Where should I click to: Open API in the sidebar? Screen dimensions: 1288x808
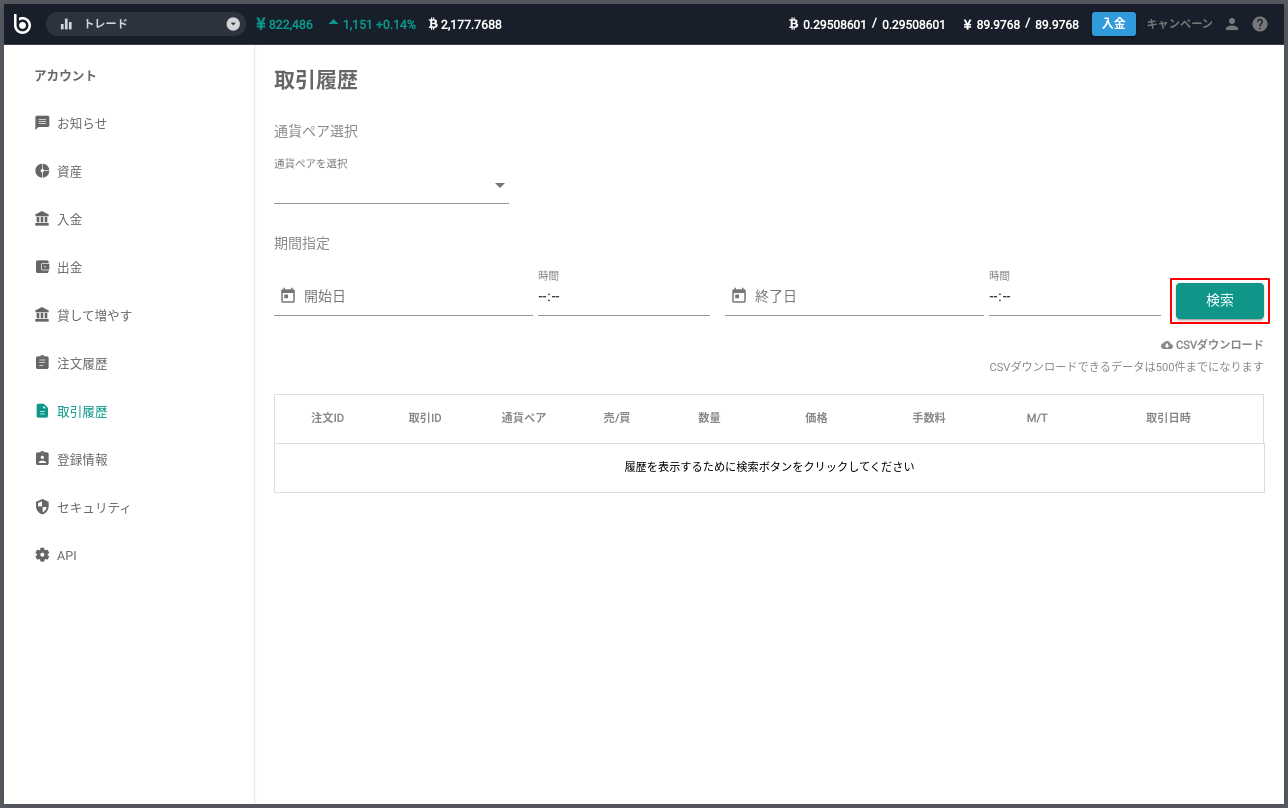click(67, 556)
